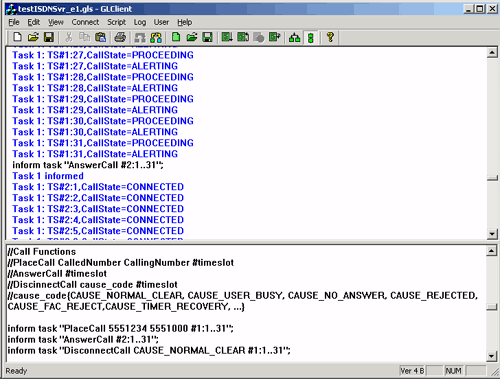Click the colored Connect to server icon

156,37
